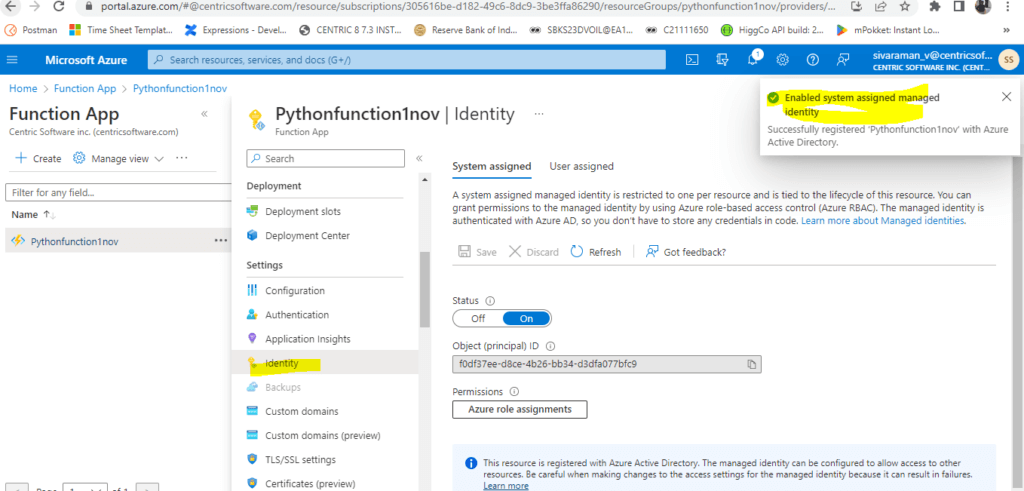Turn Status toggle to Off

[478, 319]
